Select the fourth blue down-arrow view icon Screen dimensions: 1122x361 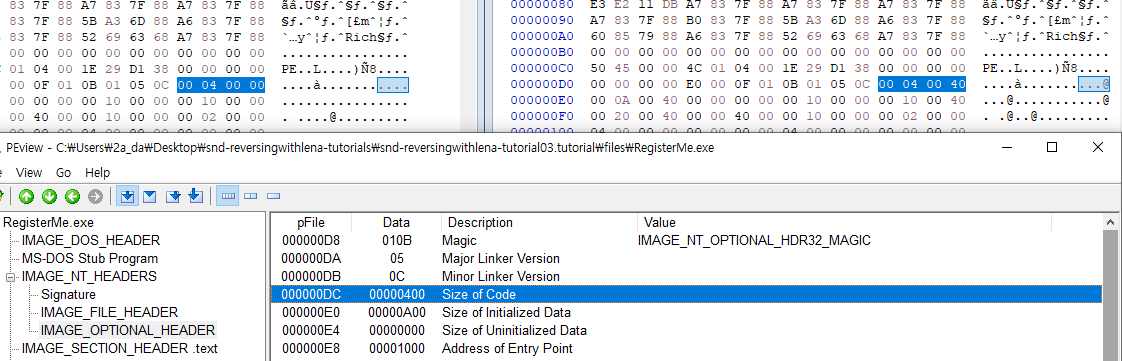(196, 196)
